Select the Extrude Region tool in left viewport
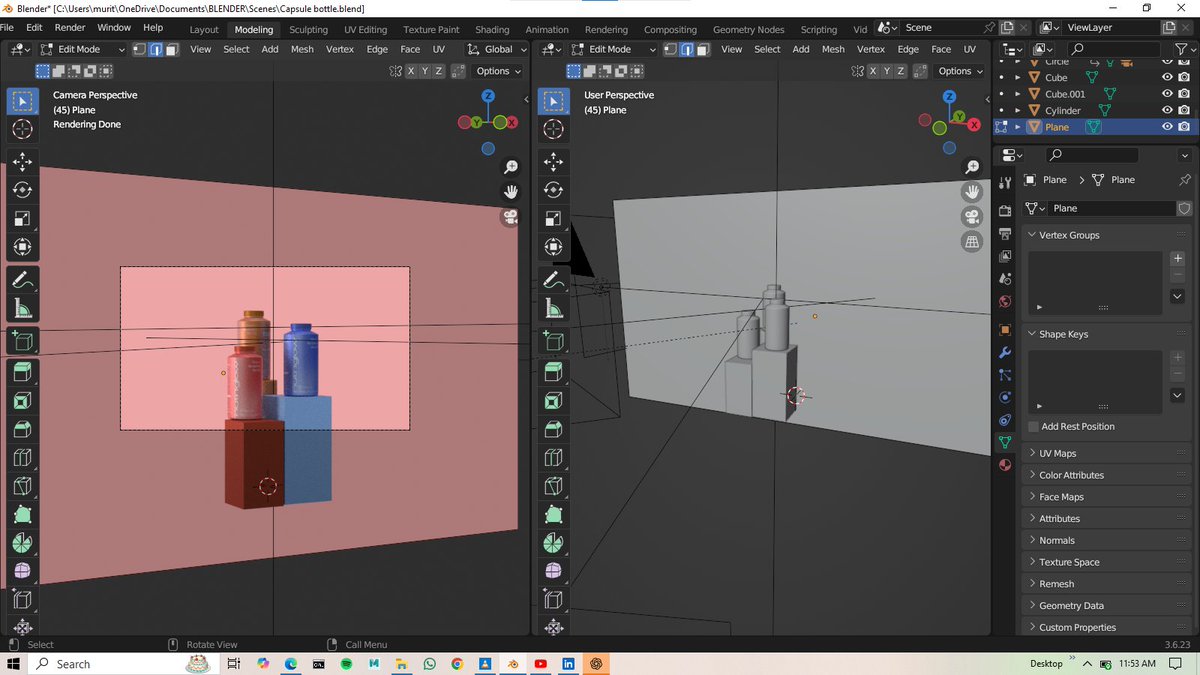 22,373
